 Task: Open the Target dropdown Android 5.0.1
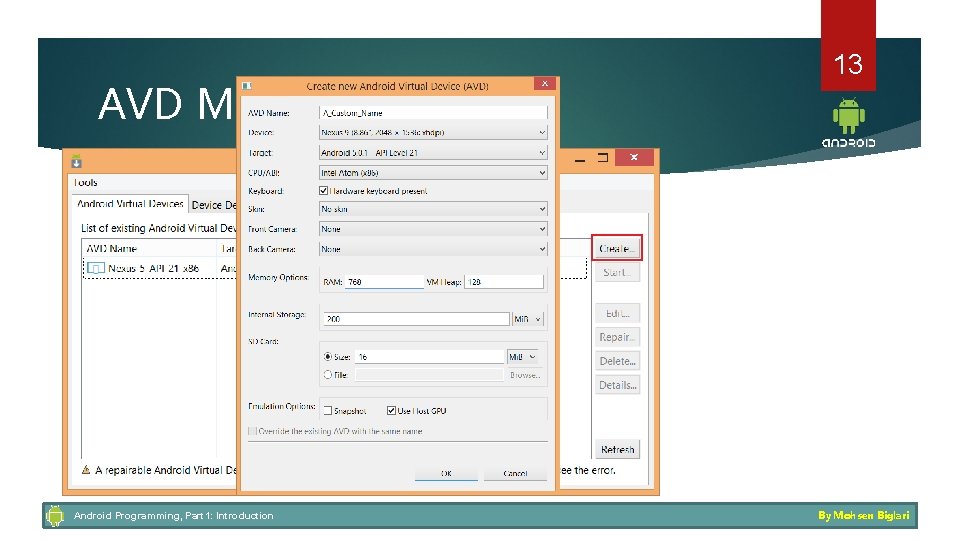click(433, 152)
